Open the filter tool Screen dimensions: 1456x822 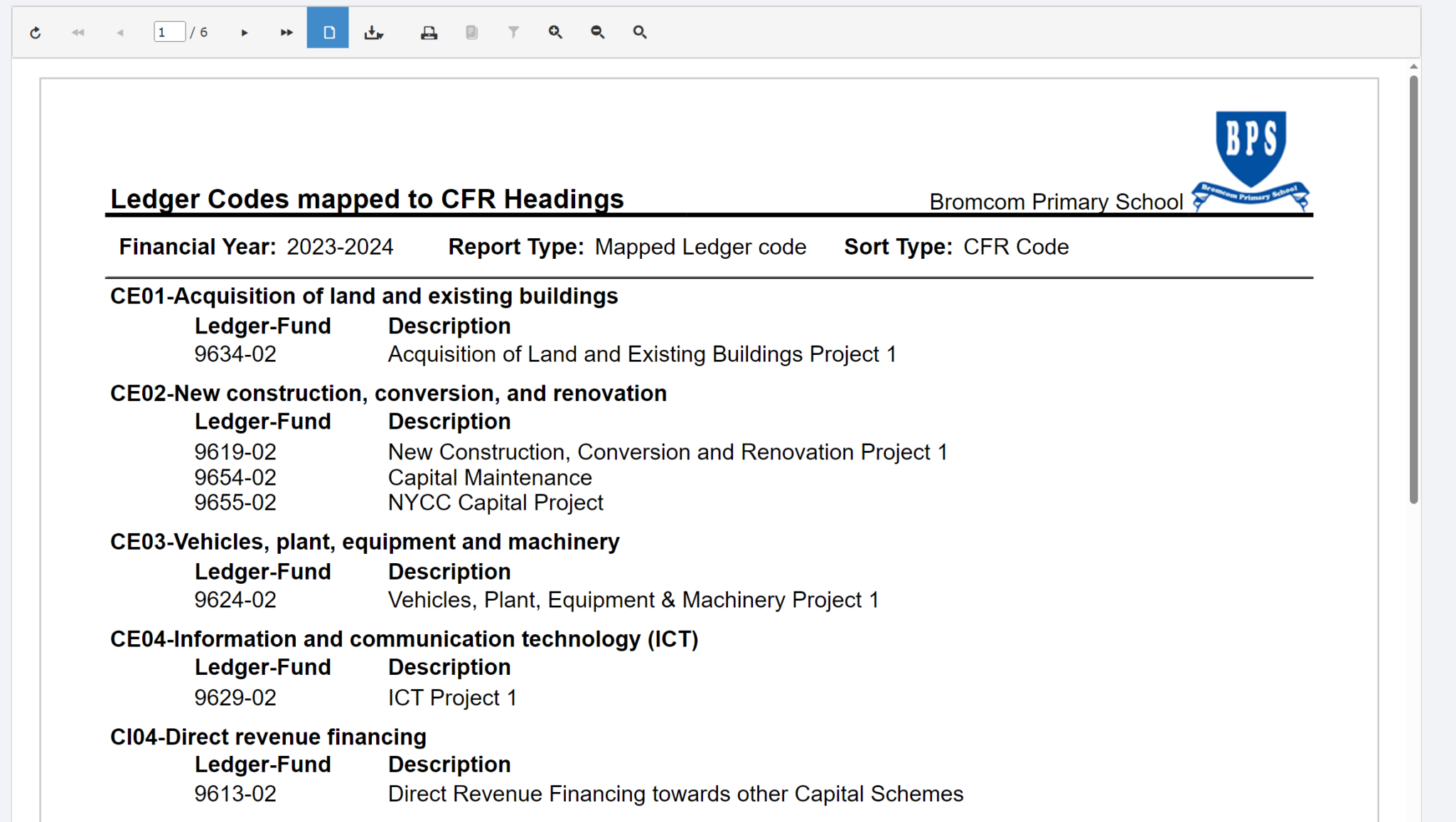(513, 32)
